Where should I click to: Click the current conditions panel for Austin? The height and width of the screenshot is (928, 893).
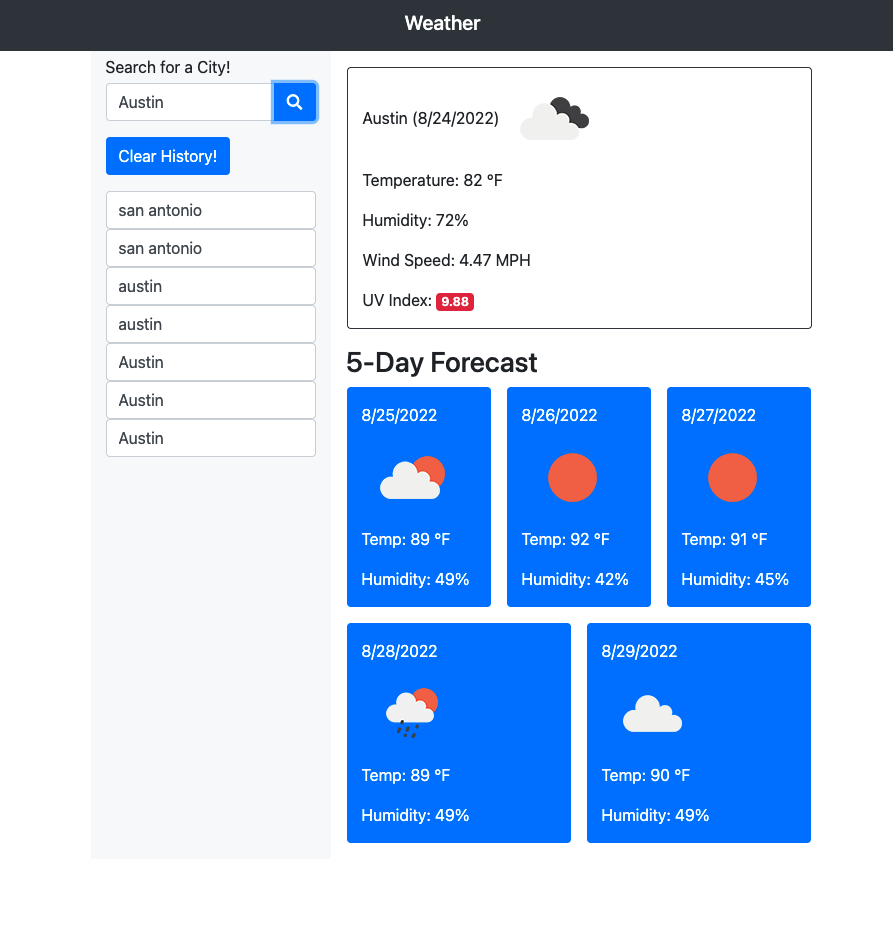(579, 197)
